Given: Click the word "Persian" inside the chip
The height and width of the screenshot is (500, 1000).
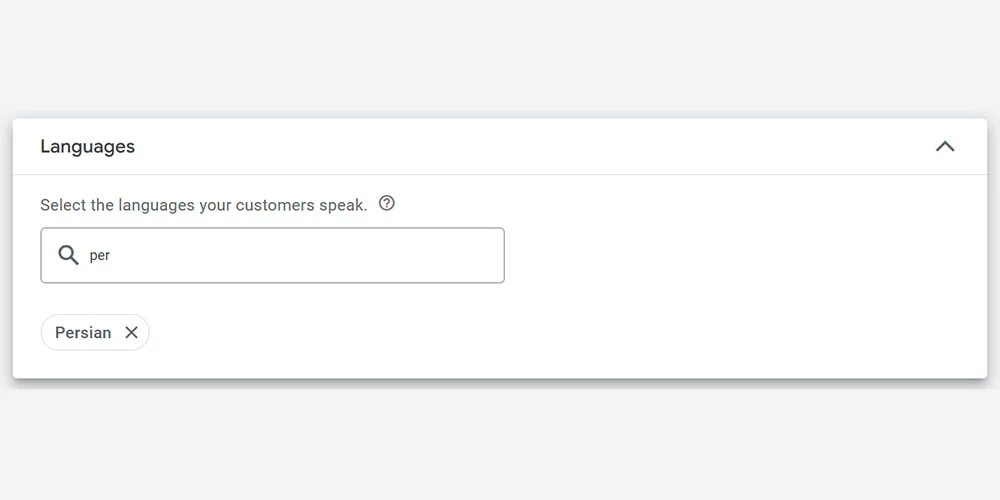Looking at the screenshot, I should [83, 333].
